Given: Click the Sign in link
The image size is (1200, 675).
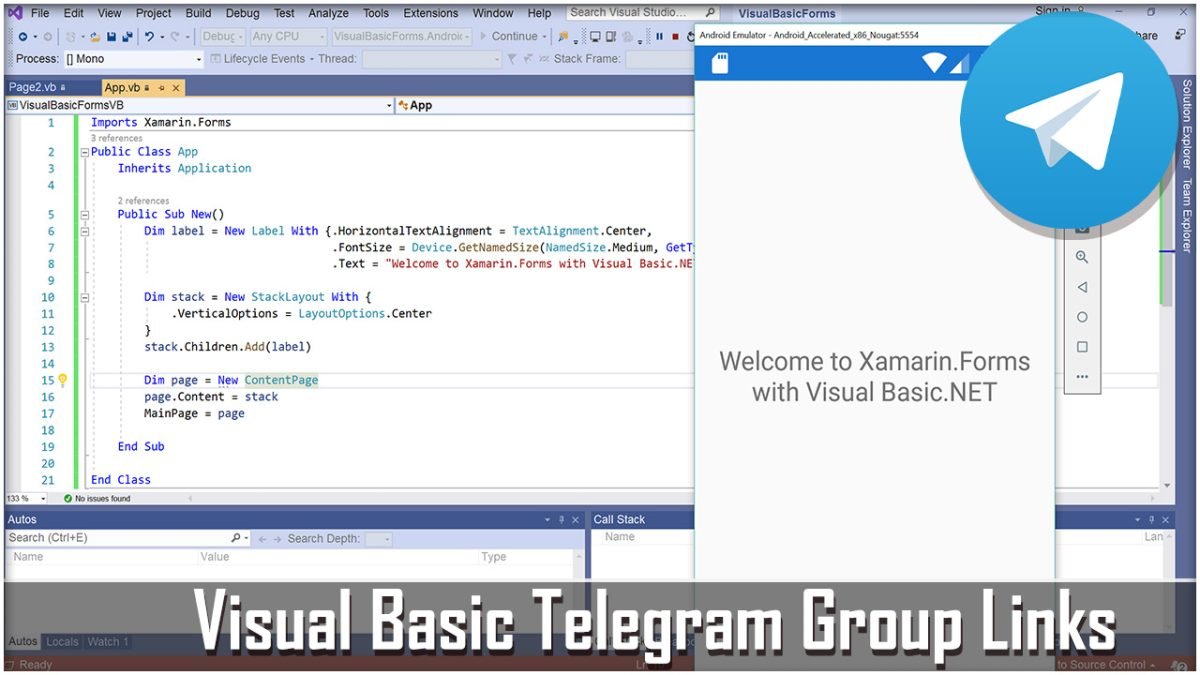Looking at the screenshot, I should coord(1051,10).
